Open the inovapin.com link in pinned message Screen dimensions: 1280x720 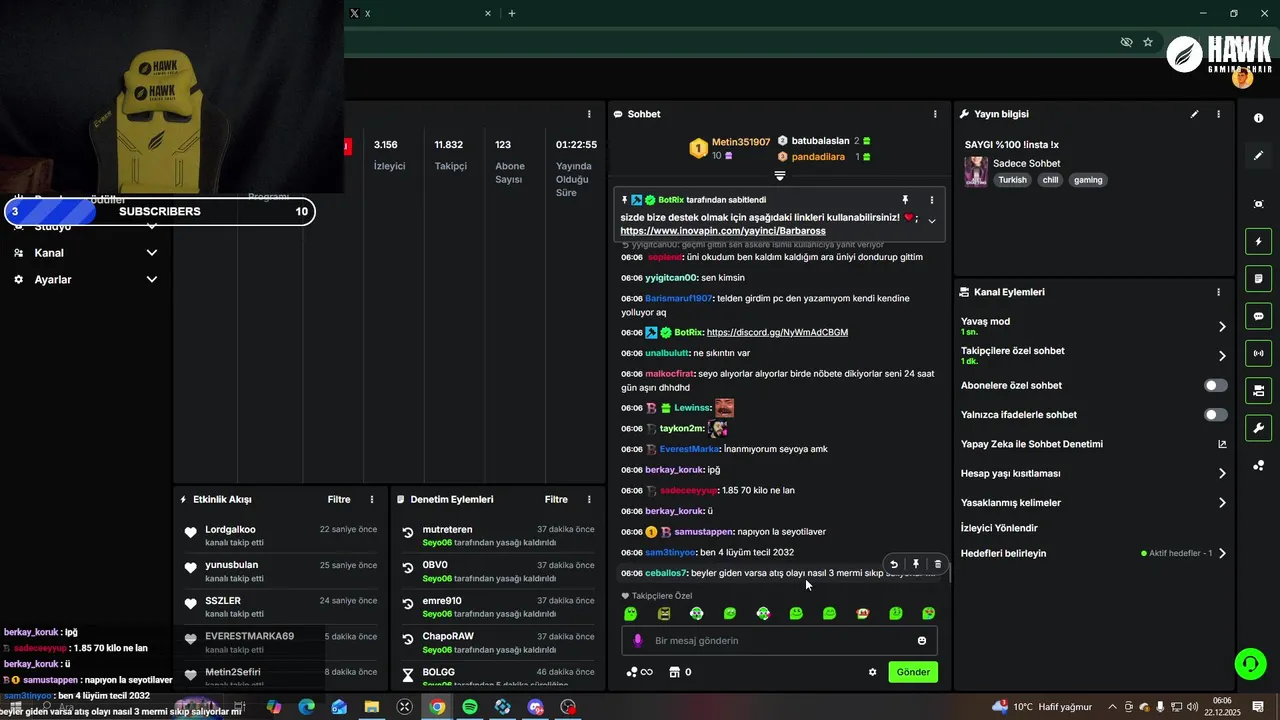(x=723, y=231)
